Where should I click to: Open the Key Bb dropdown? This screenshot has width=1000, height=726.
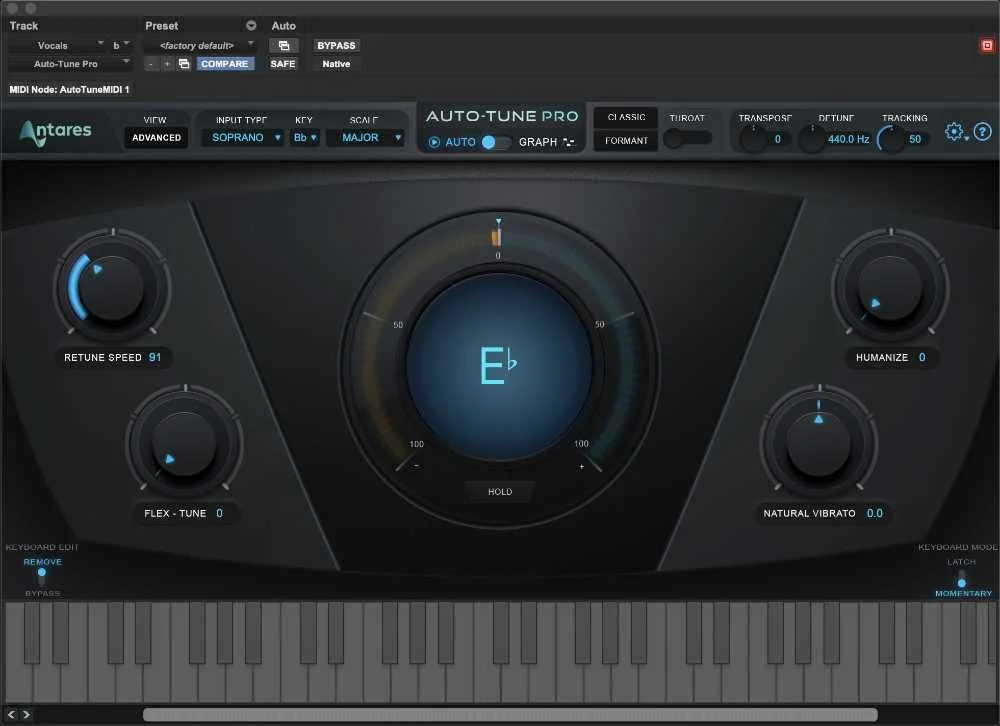[x=305, y=137]
